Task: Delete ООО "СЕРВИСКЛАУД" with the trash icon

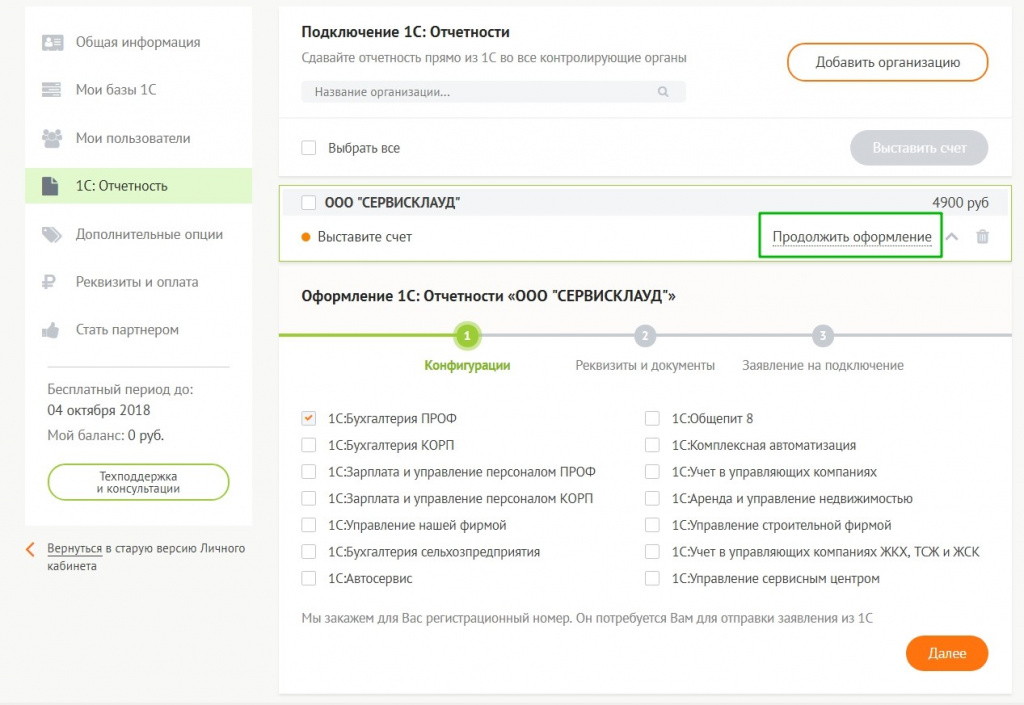Action: (x=982, y=236)
